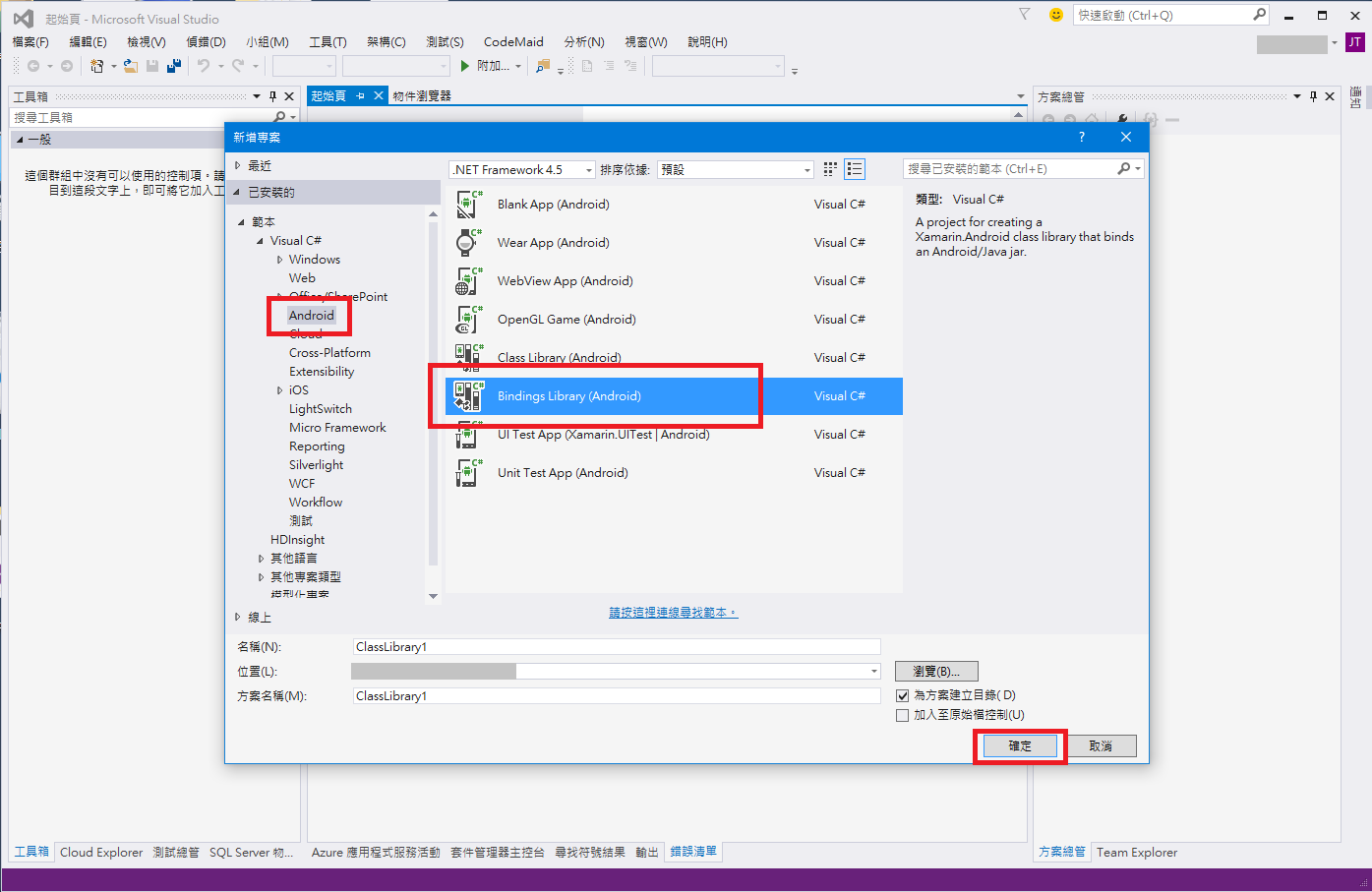The height and width of the screenshot is (892, 1372).
Task: Select HDInsight in template tree
Action: point(297,540)
